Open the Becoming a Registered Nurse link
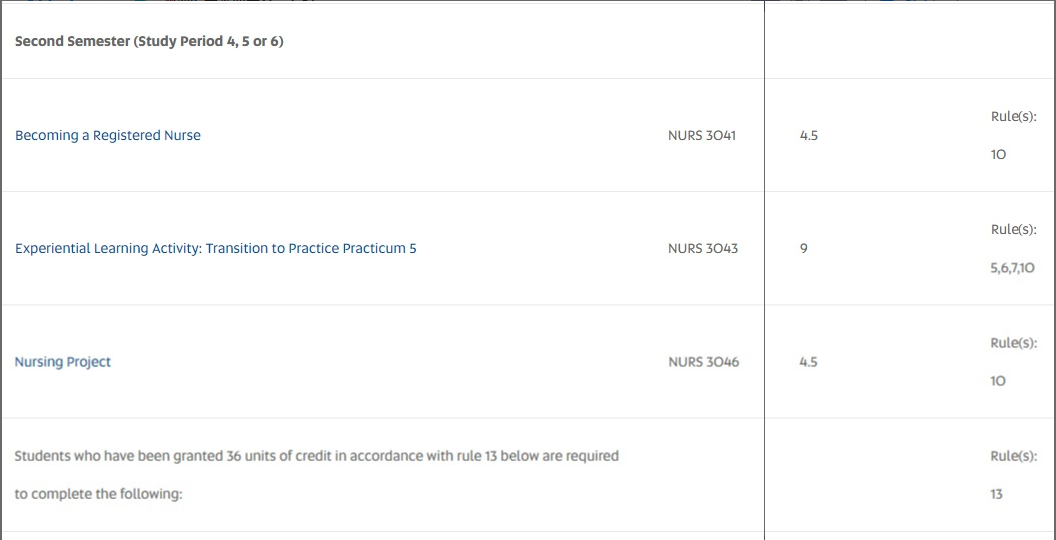Image resolution: width=1056 pixels, height=540 pixels. click(108, 136)
